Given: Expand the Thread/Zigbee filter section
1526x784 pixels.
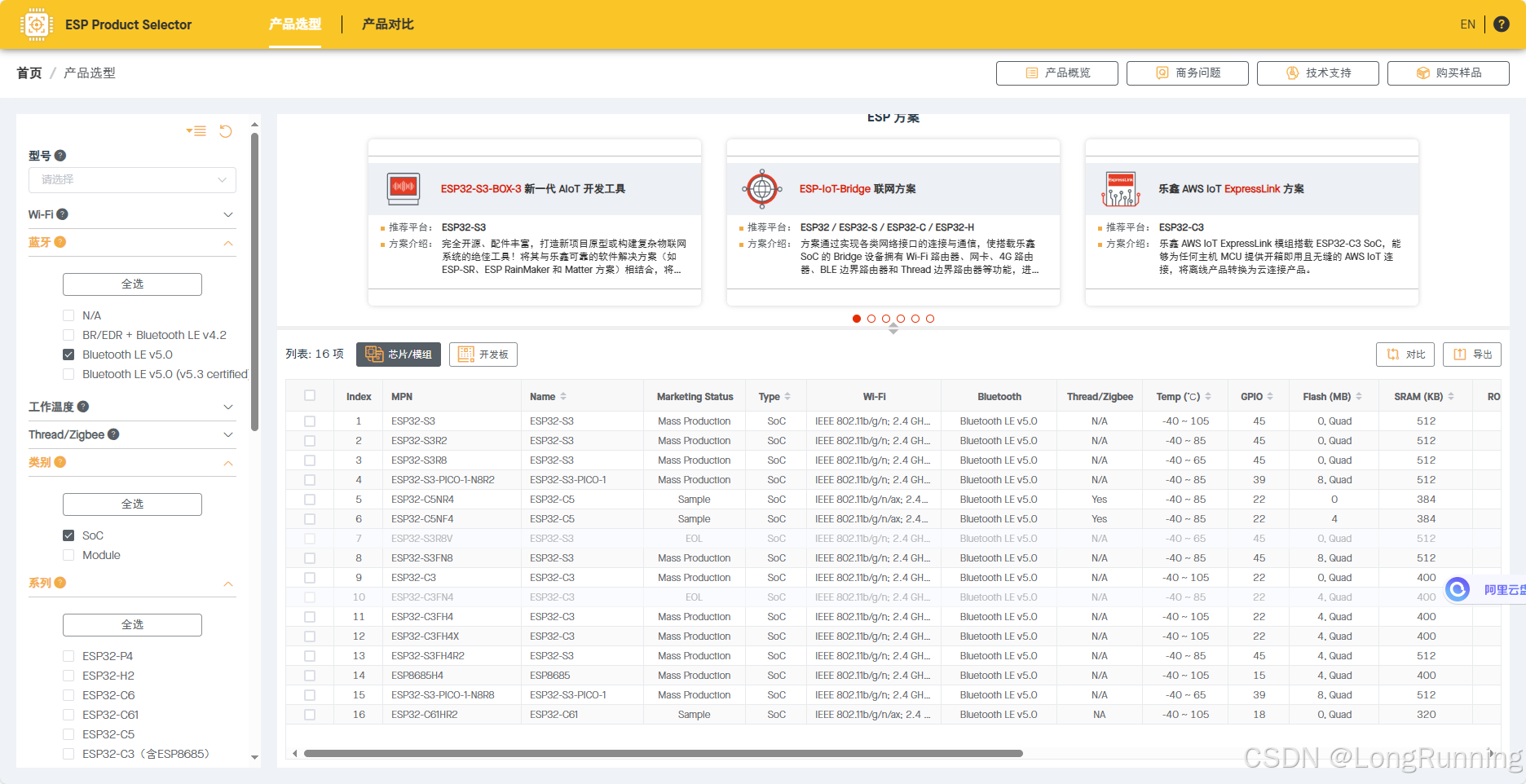Looking at the screenshot, I should tap(228, 434).
